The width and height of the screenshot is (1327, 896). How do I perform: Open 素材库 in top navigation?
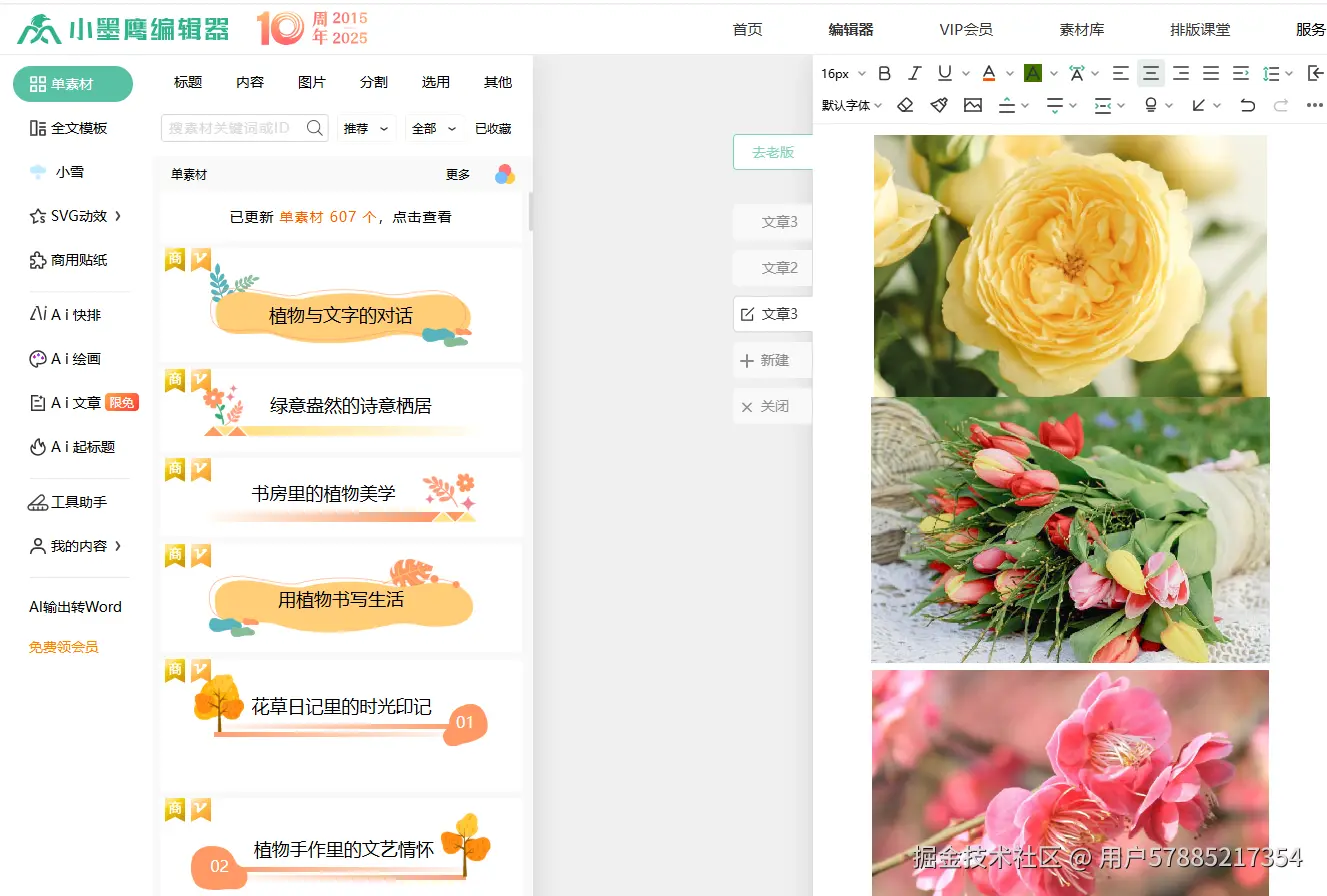[x=1081, y=30]
